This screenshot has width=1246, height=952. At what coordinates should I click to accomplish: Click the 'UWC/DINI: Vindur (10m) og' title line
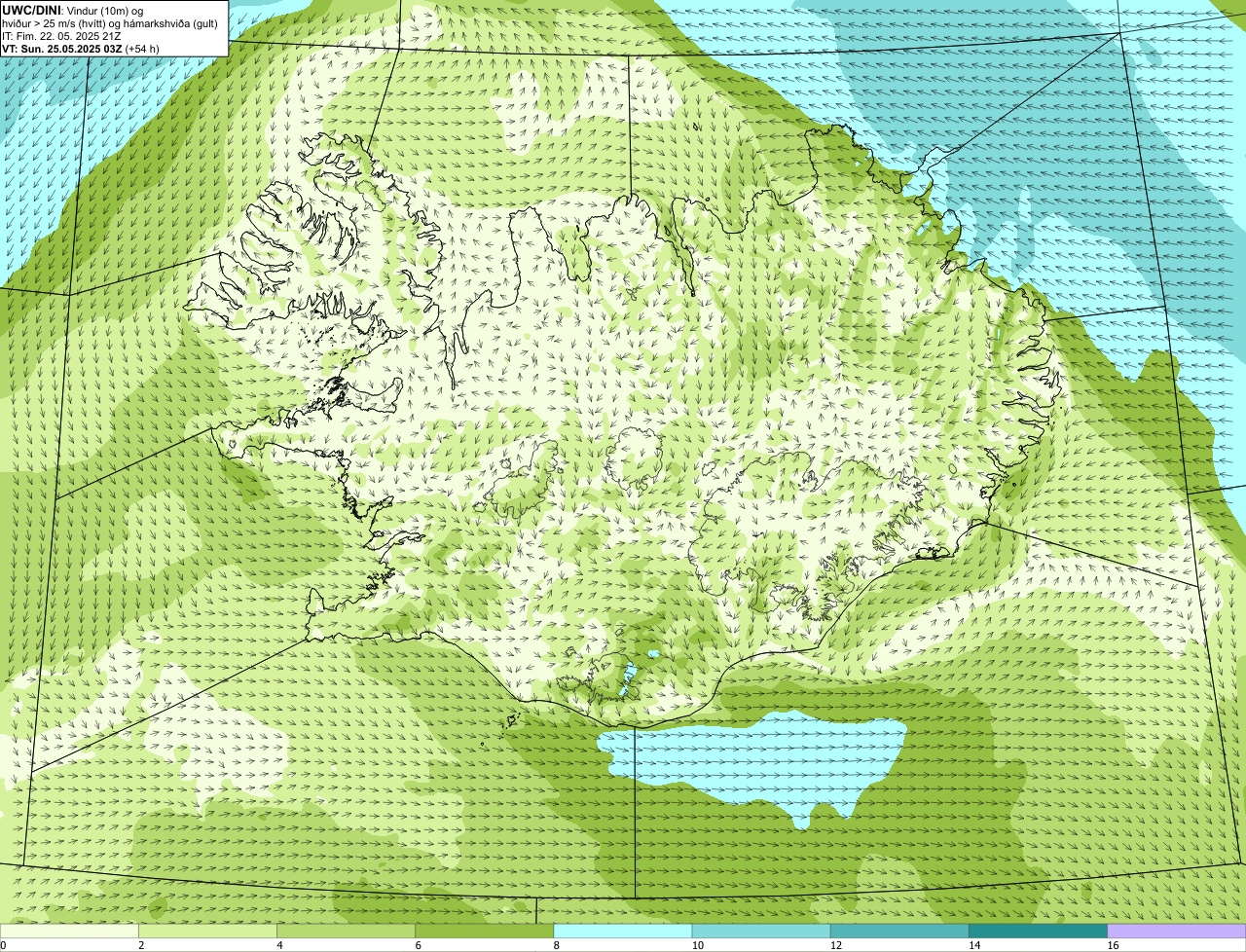[x=73, y=11]
